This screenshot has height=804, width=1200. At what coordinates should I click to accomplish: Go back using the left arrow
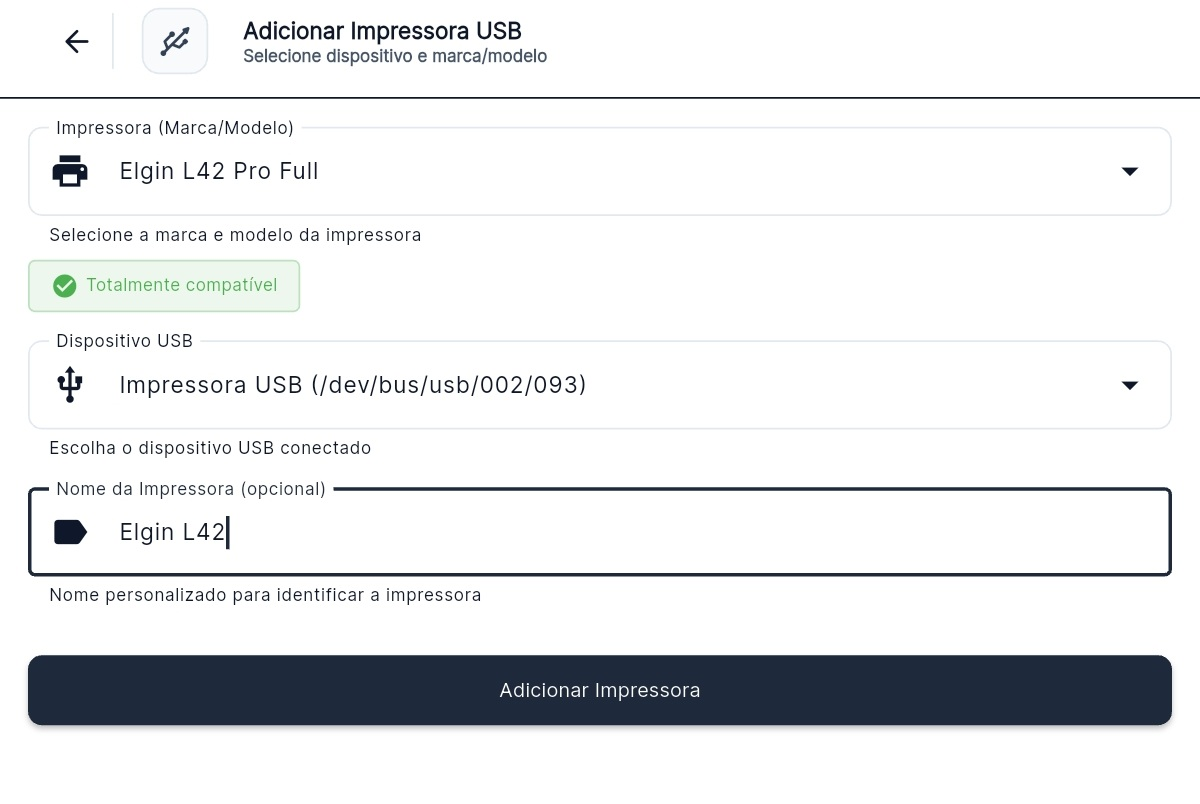tap(77, 41)
